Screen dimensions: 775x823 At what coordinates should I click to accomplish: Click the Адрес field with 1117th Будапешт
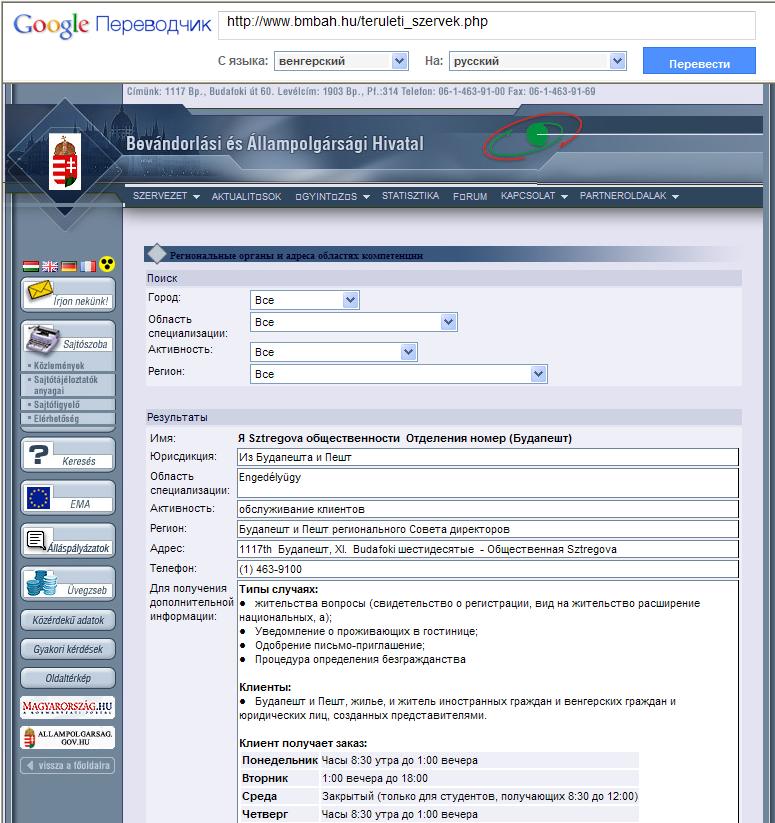[x=487, y=550]
